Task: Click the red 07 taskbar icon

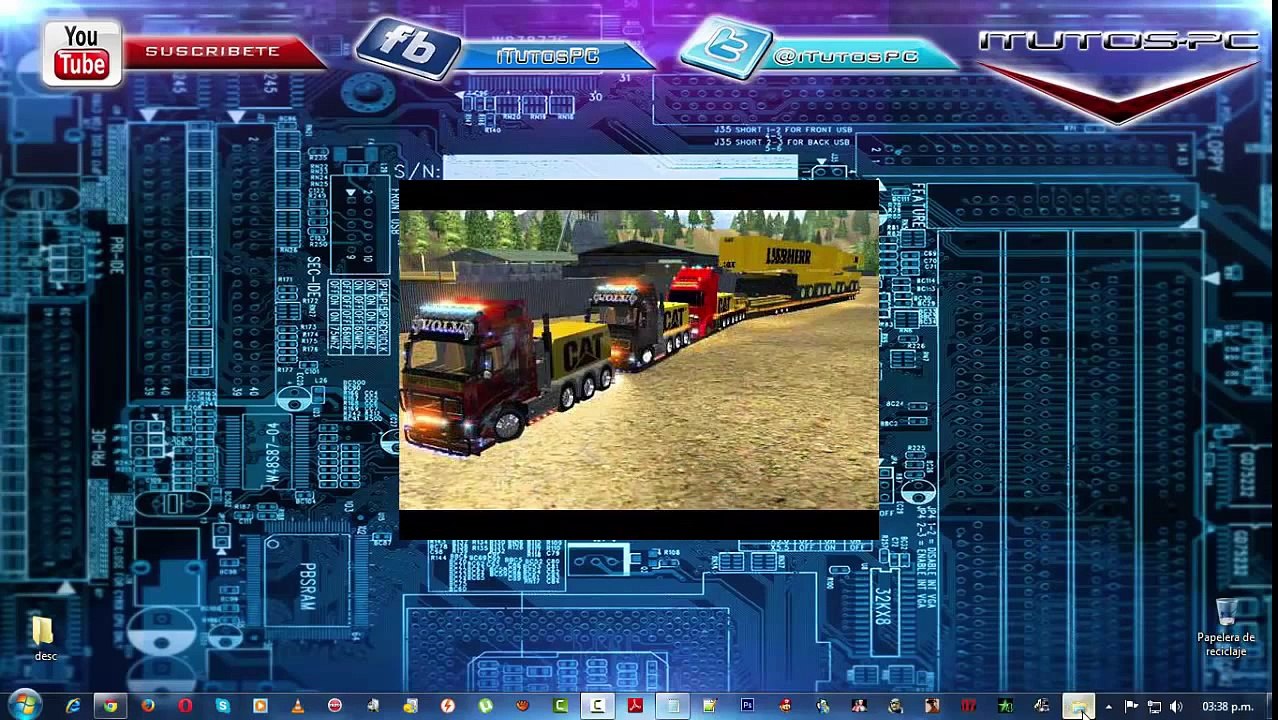Action: [x=968, y=706]
